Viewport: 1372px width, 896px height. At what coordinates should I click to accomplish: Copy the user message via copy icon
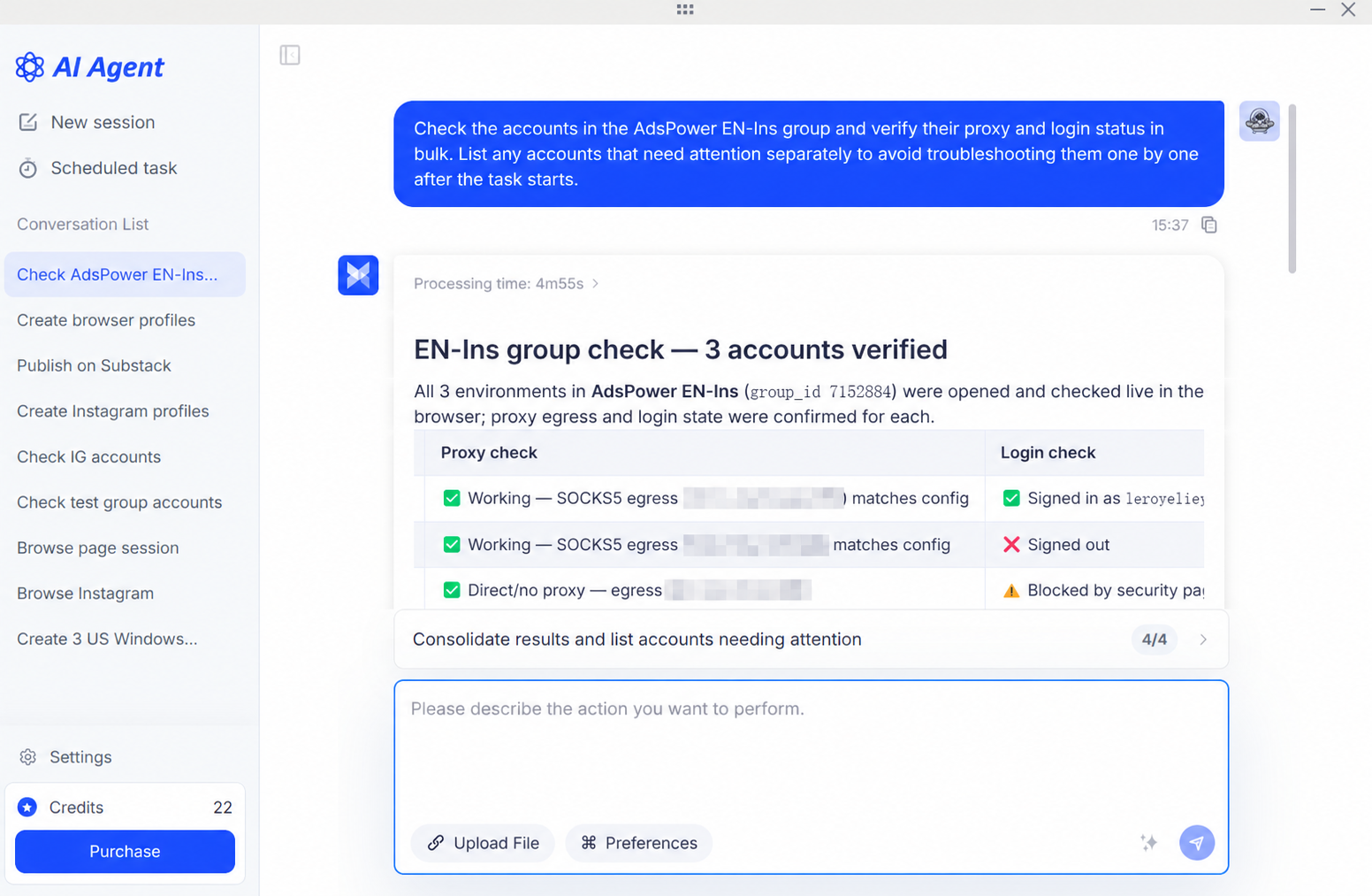click(1209, 225)
